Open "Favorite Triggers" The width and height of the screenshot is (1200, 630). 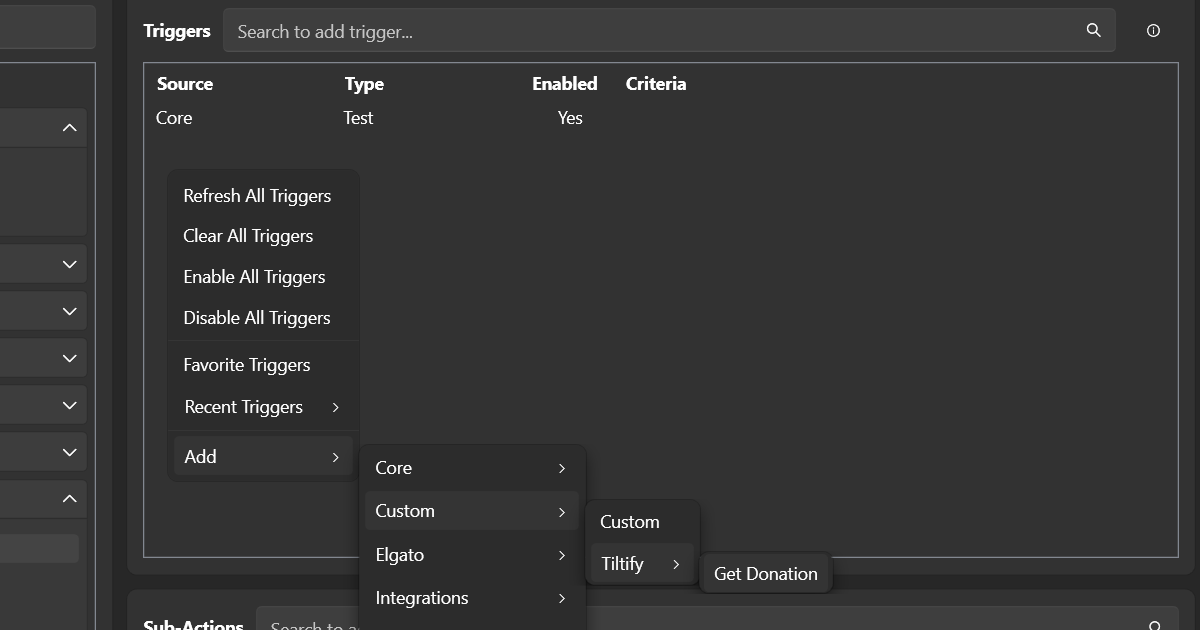pos(246,364)
